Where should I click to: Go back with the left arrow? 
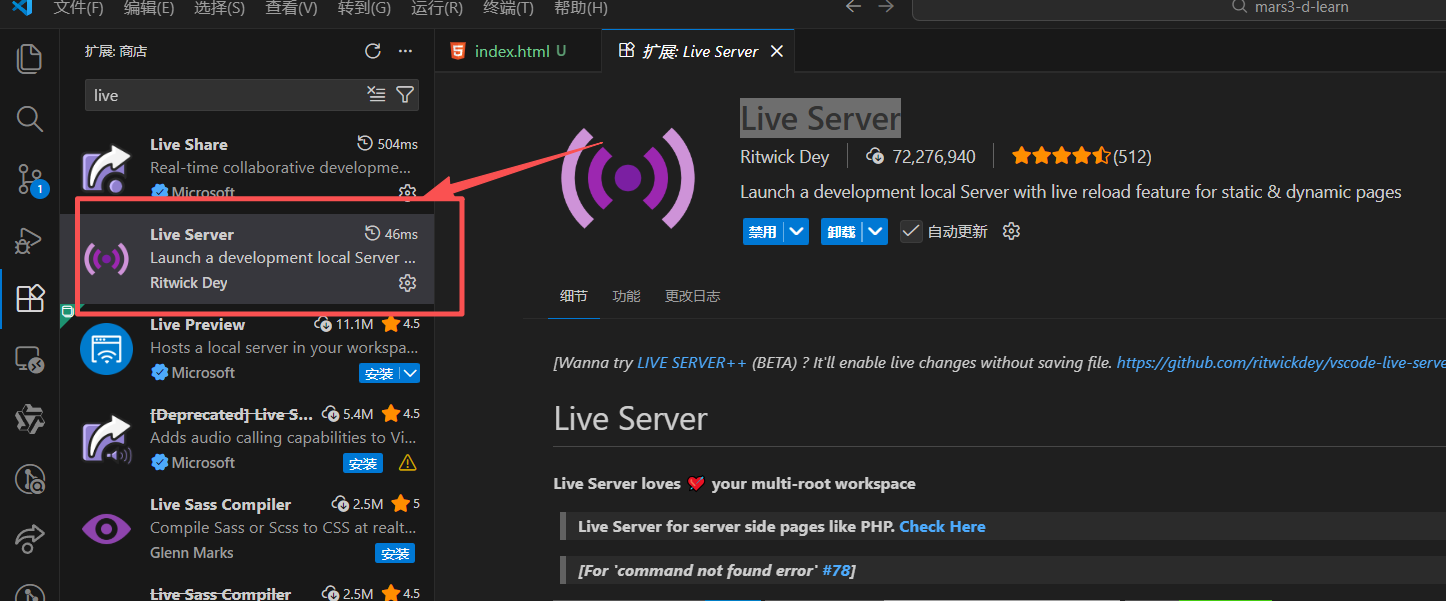852,7
